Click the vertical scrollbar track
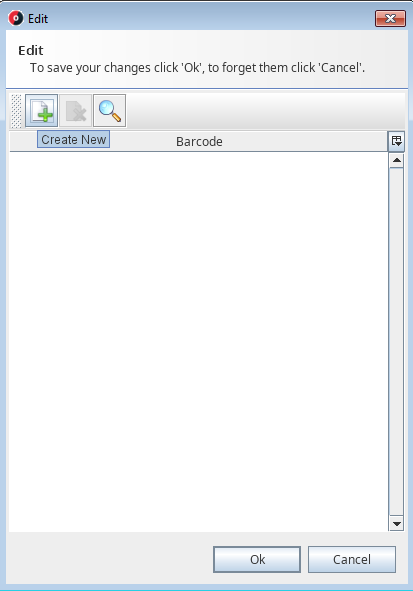This screenshot has height=591, width=413. point(396,342)
